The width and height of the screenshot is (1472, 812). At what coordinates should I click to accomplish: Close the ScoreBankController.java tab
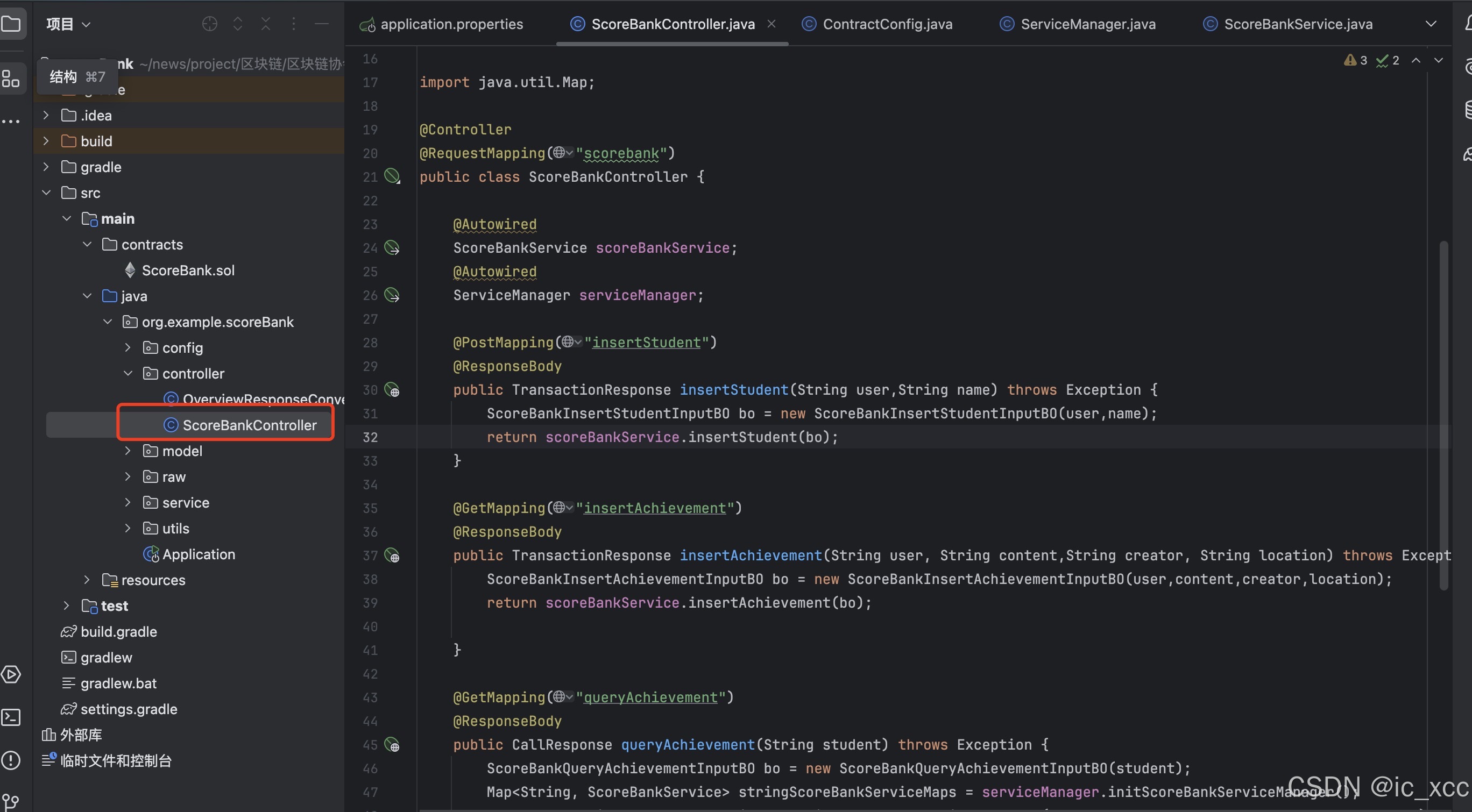(772, 24)
